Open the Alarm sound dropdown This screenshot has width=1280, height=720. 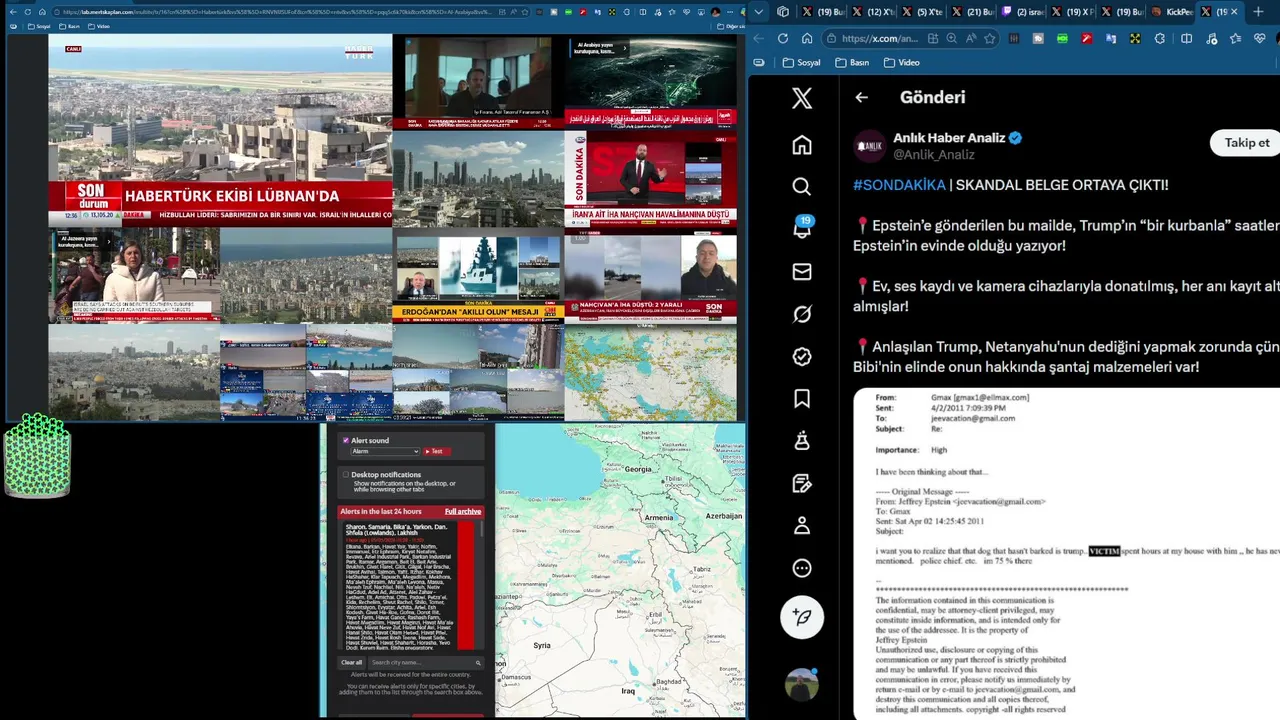tap(385, 451)
